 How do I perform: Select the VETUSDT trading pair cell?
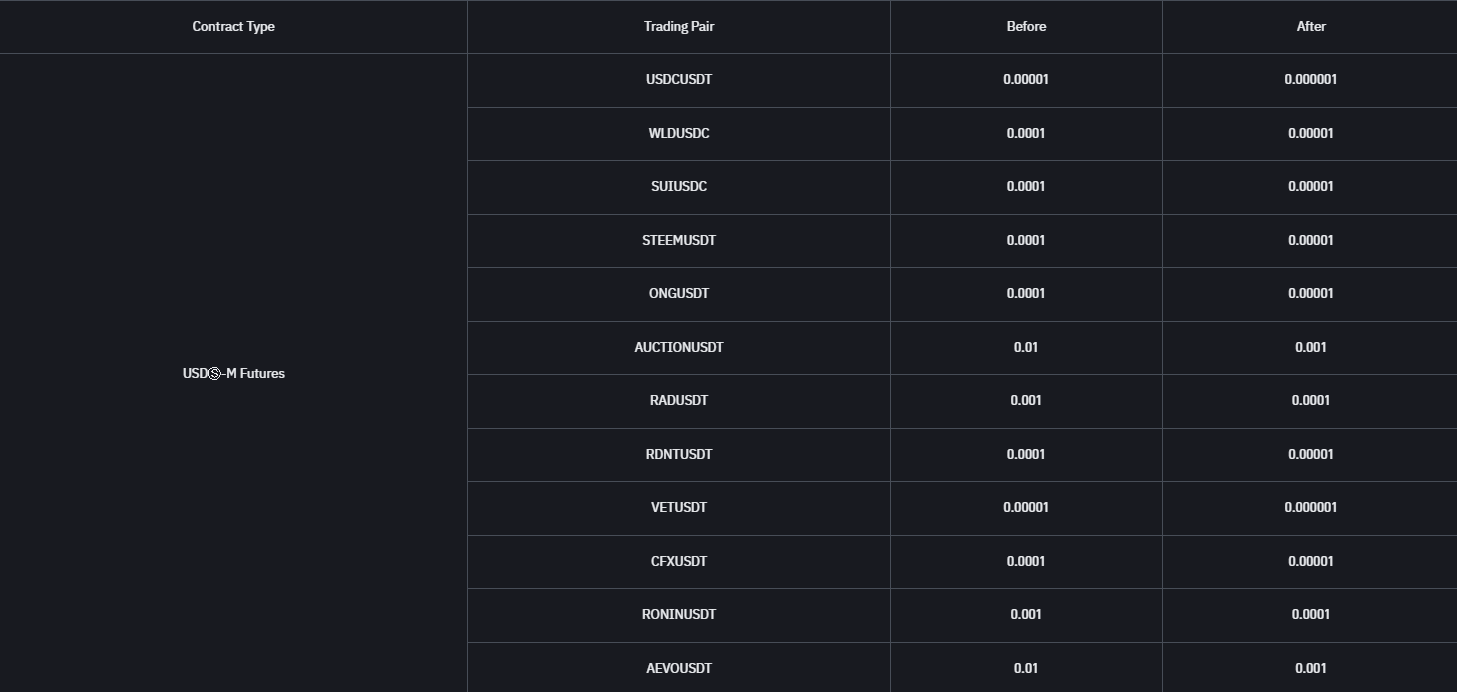coord(679,508)
